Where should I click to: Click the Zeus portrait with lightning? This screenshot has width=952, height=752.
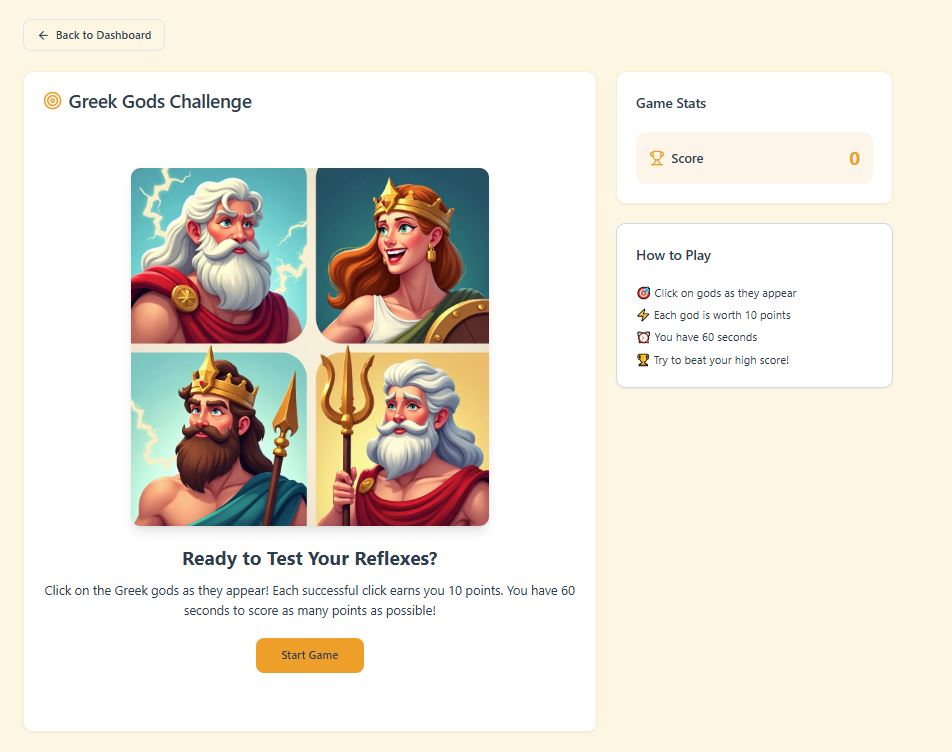click(219, 256)
